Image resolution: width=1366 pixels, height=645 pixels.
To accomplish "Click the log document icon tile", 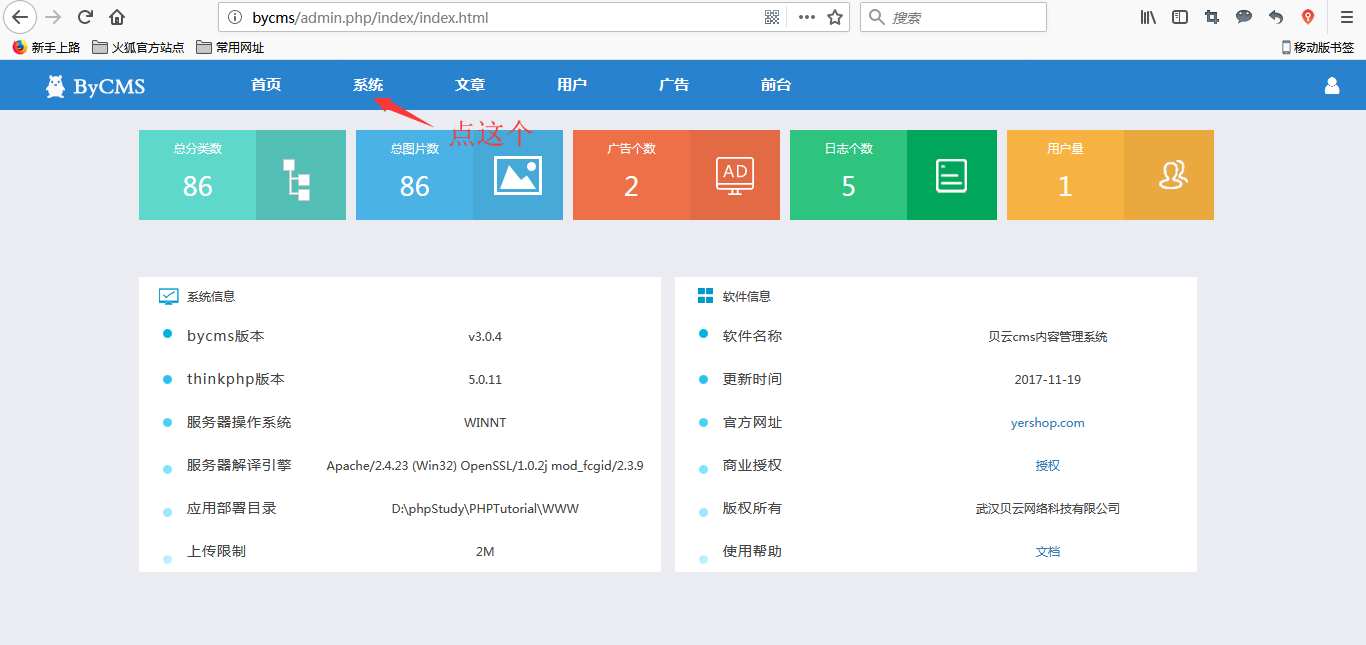I will (x=952, y=175).
